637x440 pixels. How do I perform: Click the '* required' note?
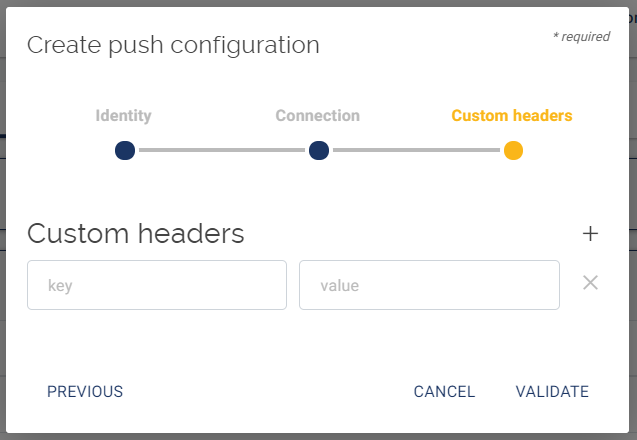[x=581, y=37]
